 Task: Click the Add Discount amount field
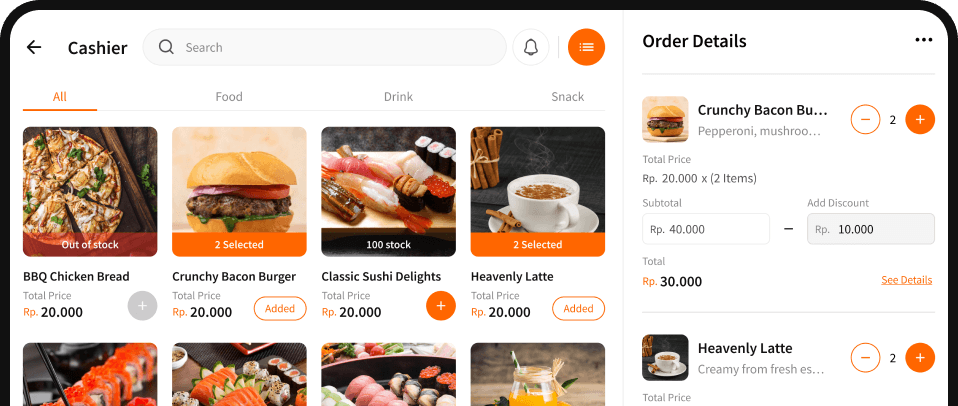click(x=871, y=229)
